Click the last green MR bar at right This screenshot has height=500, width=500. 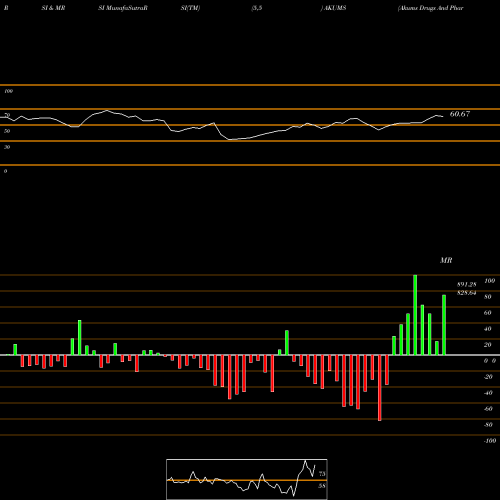coord(444,325)
